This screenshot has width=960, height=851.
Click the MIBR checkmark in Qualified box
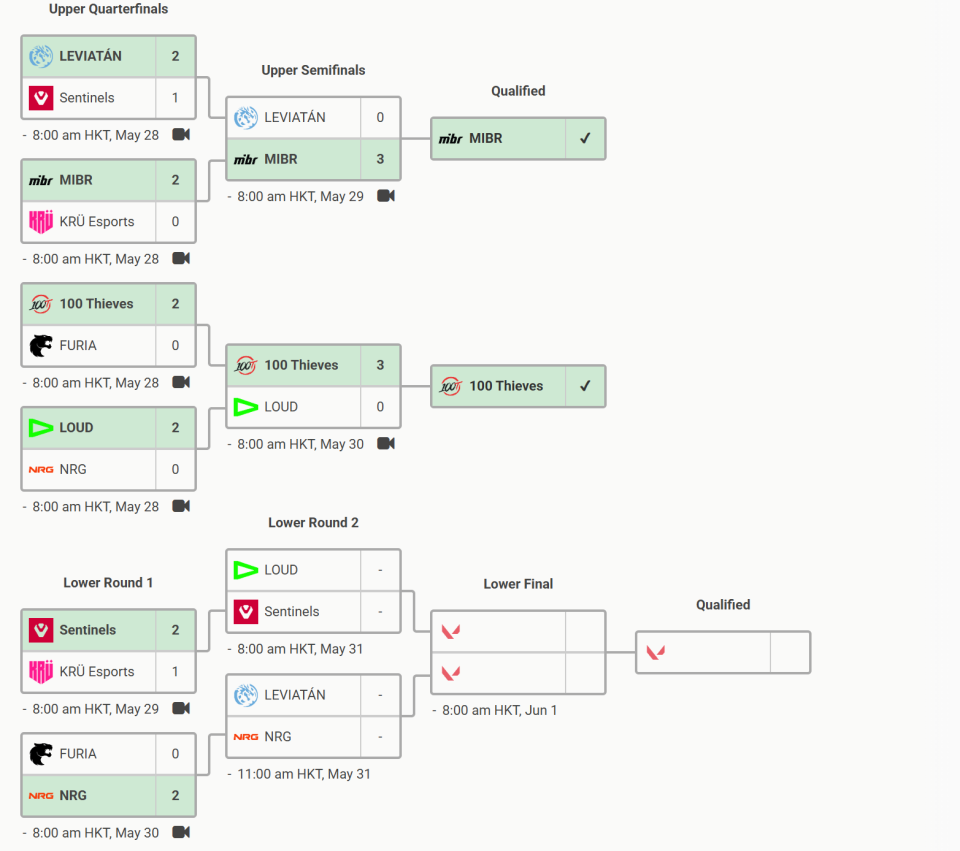[585, 138]
